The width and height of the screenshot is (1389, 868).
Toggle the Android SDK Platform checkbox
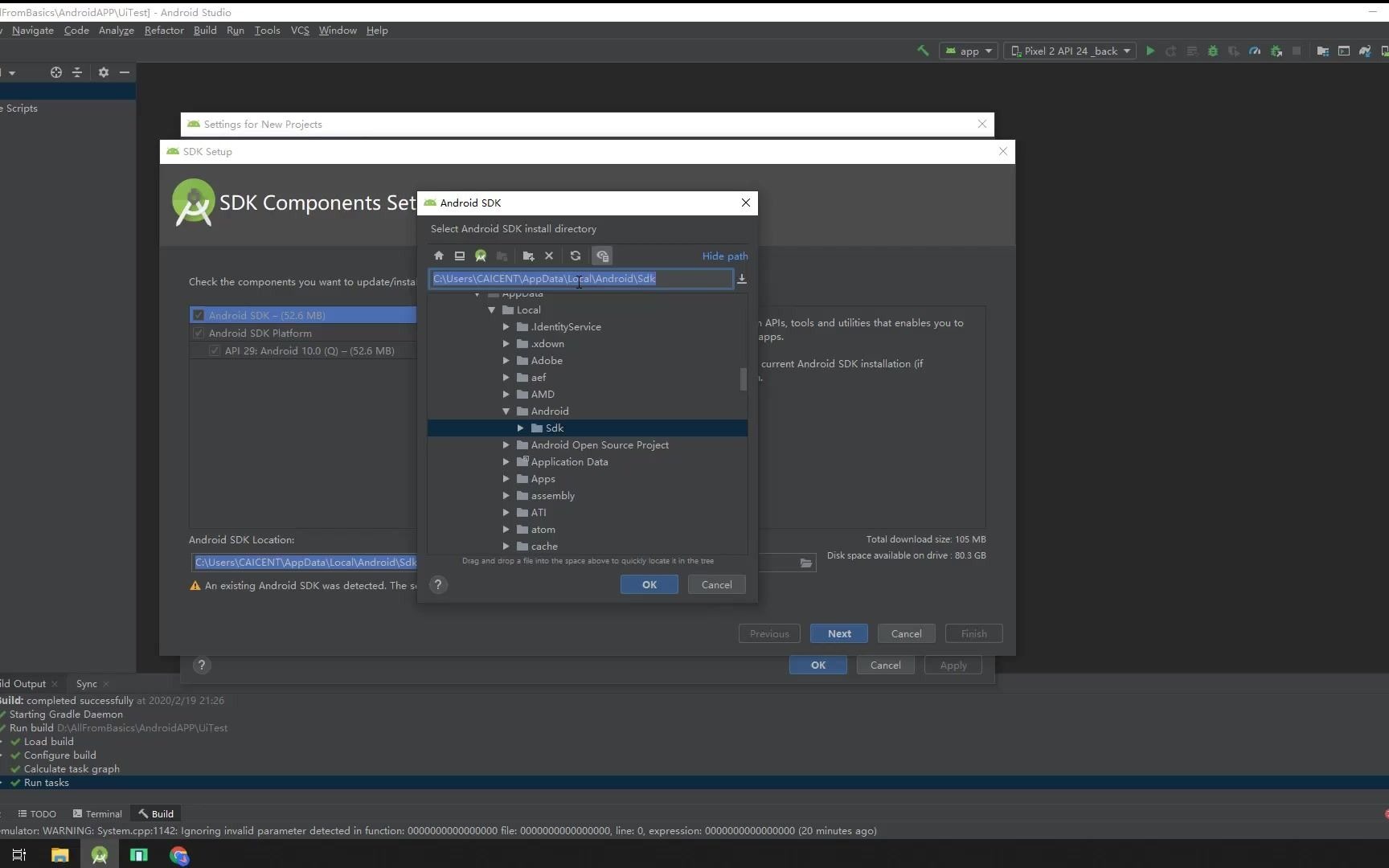[199, 333]
